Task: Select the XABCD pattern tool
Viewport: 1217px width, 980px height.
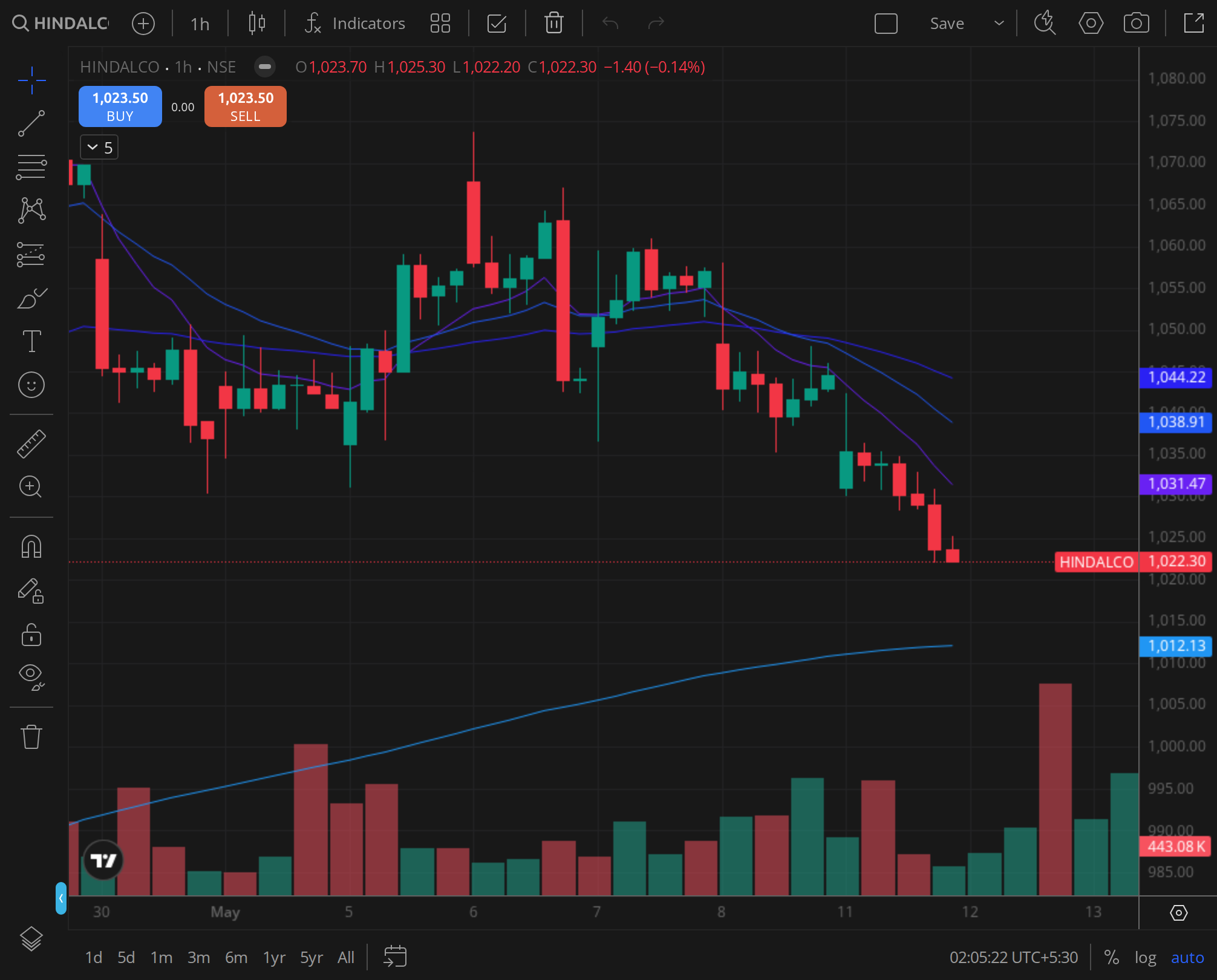Action: 31,211
